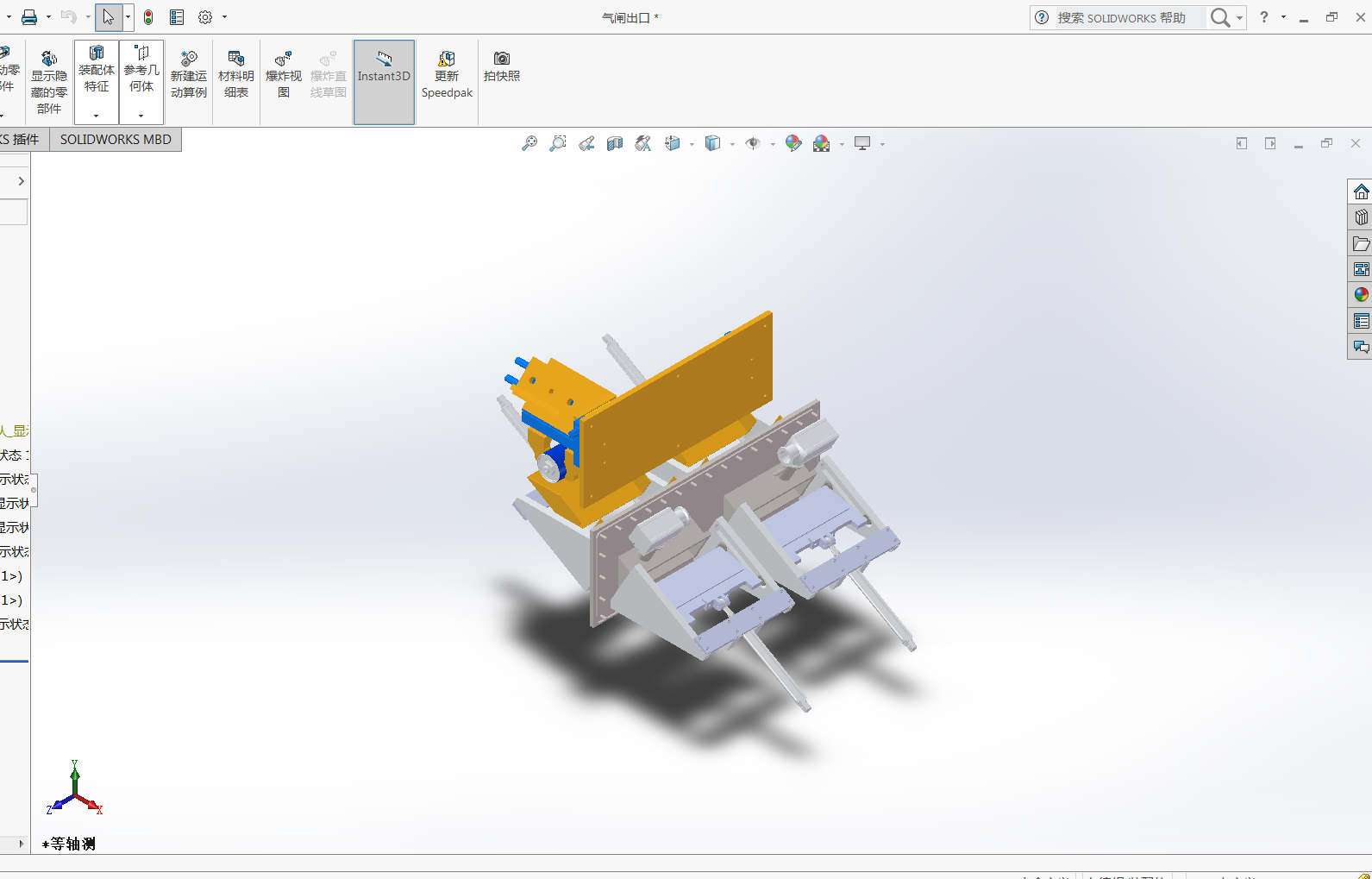Open the search type dropdown arrow
The width and height of the screenshot is (1372, 879).
tap(1239, 17)
